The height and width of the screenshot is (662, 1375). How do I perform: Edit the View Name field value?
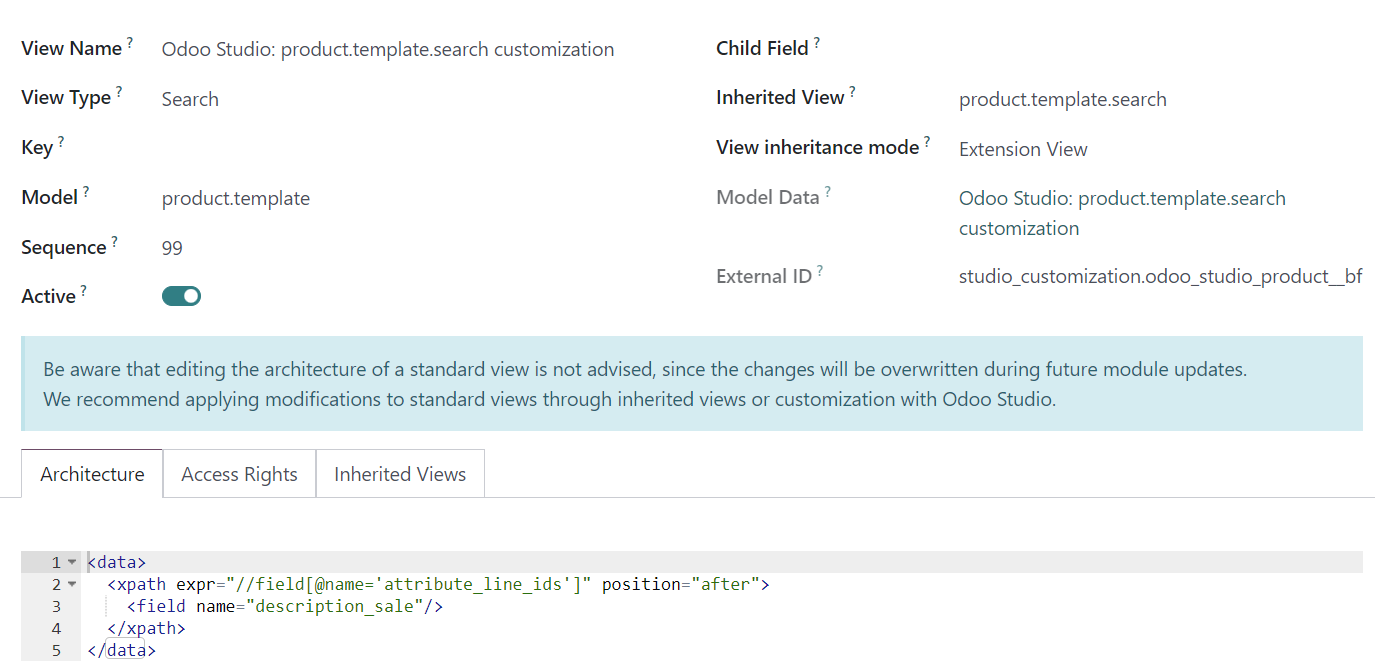click(388, 49)
